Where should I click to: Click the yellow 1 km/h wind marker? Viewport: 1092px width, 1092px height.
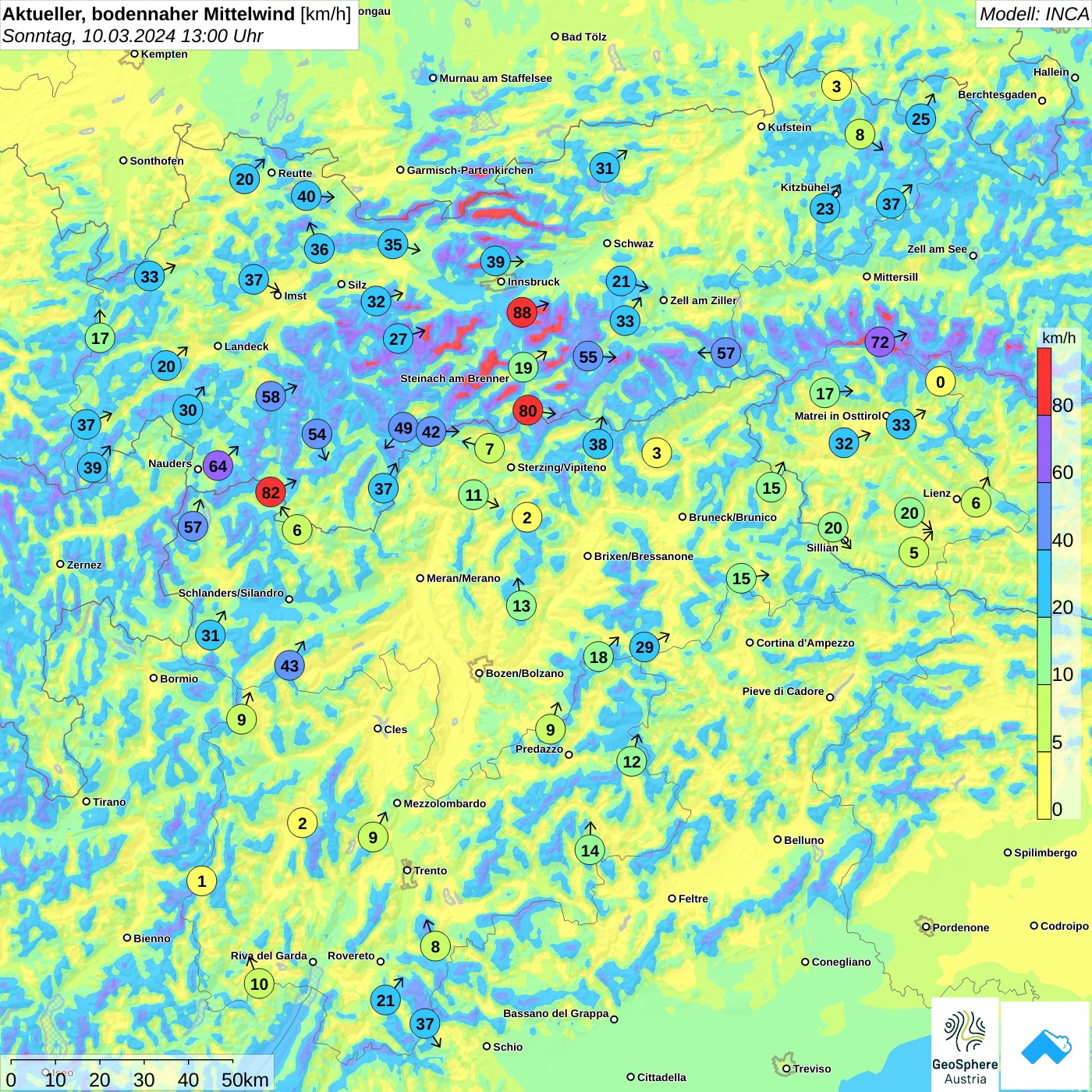point(201,881)
